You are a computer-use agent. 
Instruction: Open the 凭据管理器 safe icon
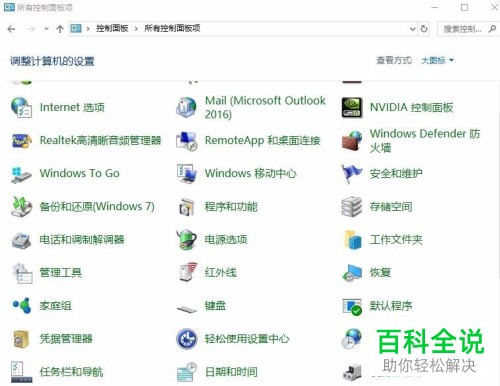[21, 339]
